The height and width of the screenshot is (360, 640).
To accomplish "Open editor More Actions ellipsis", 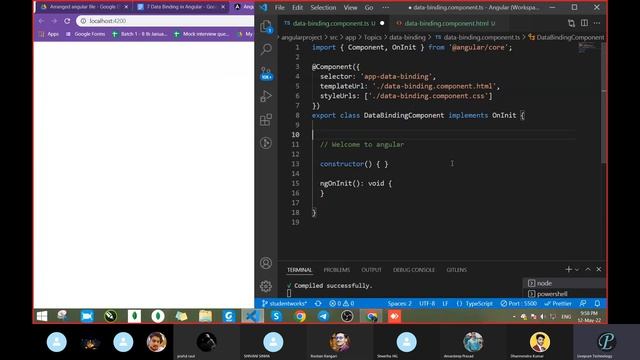I will [x=597, y=23].
